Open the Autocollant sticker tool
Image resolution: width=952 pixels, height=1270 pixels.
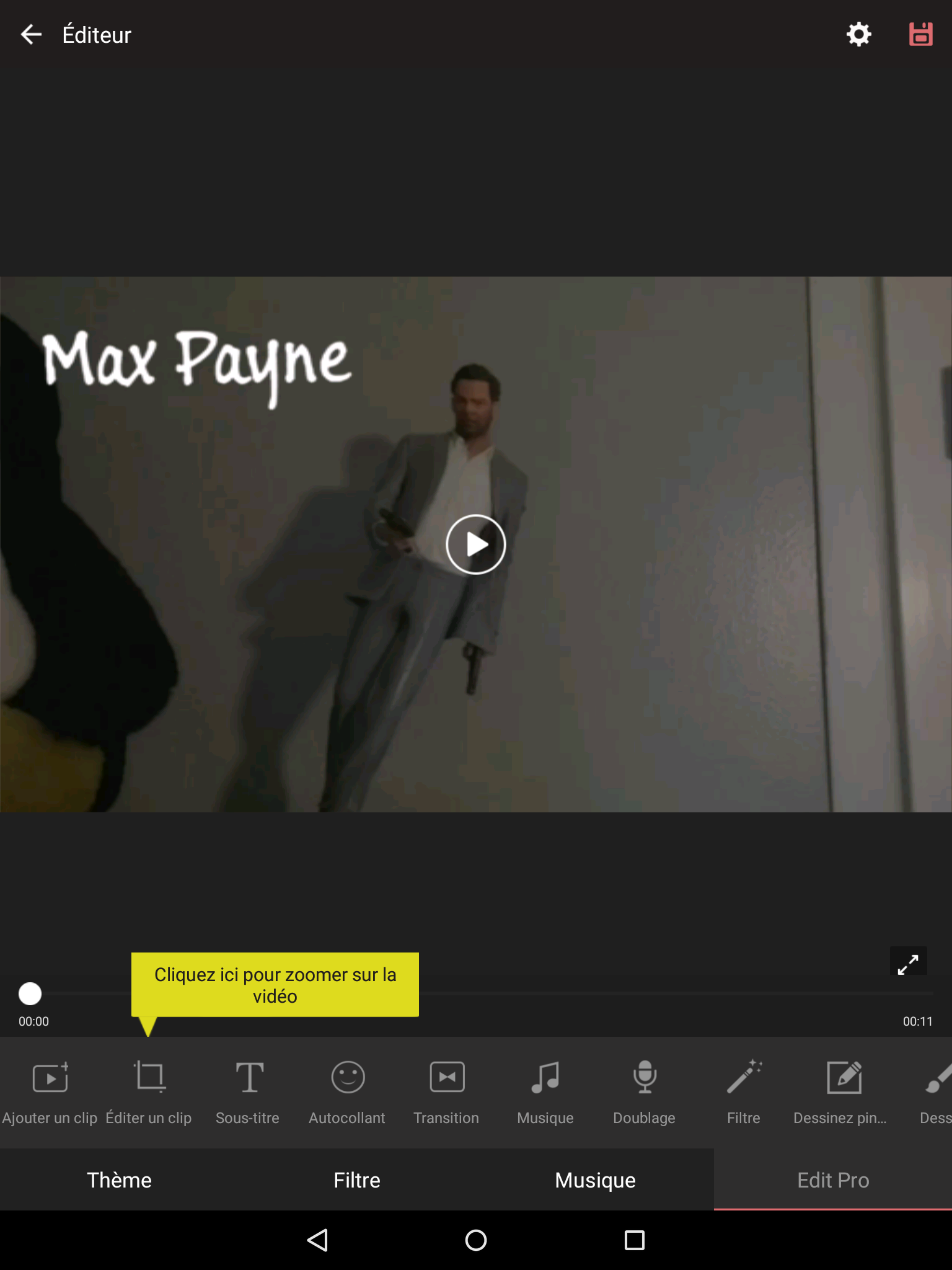[x=347, y=1093]
